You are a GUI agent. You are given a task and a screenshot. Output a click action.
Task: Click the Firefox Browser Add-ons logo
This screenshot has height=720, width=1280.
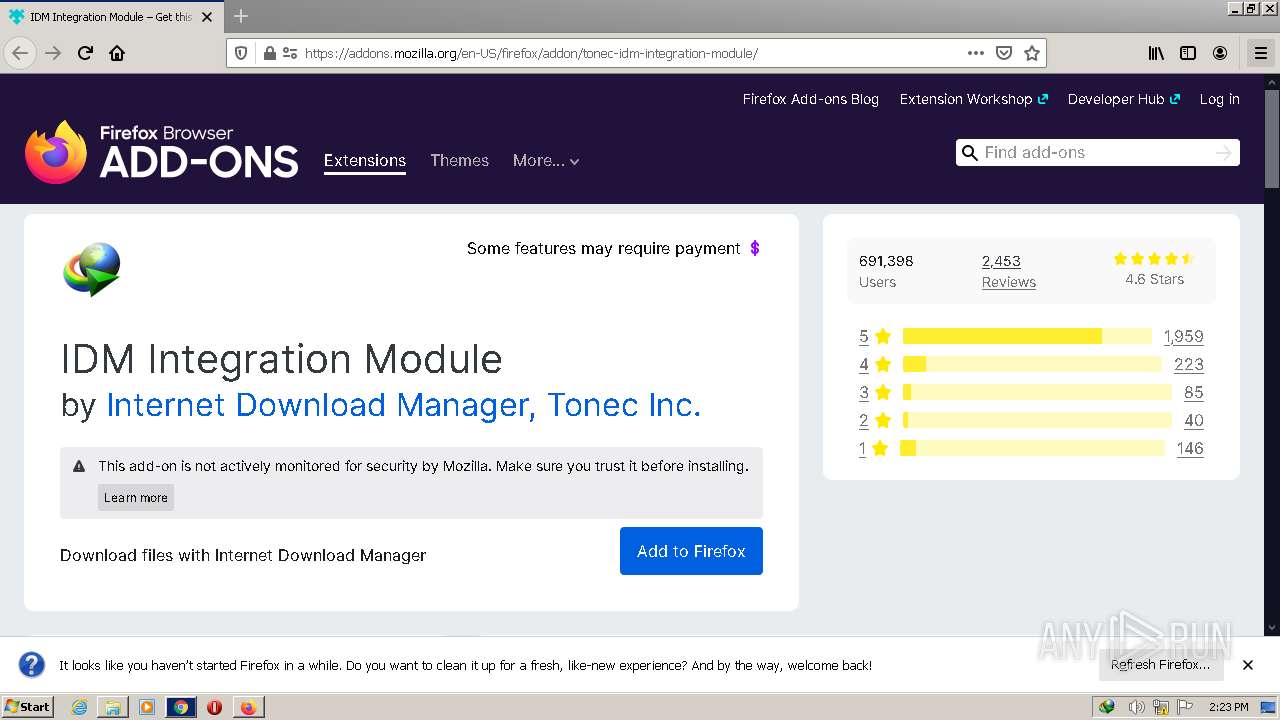[x=161, y=152]
